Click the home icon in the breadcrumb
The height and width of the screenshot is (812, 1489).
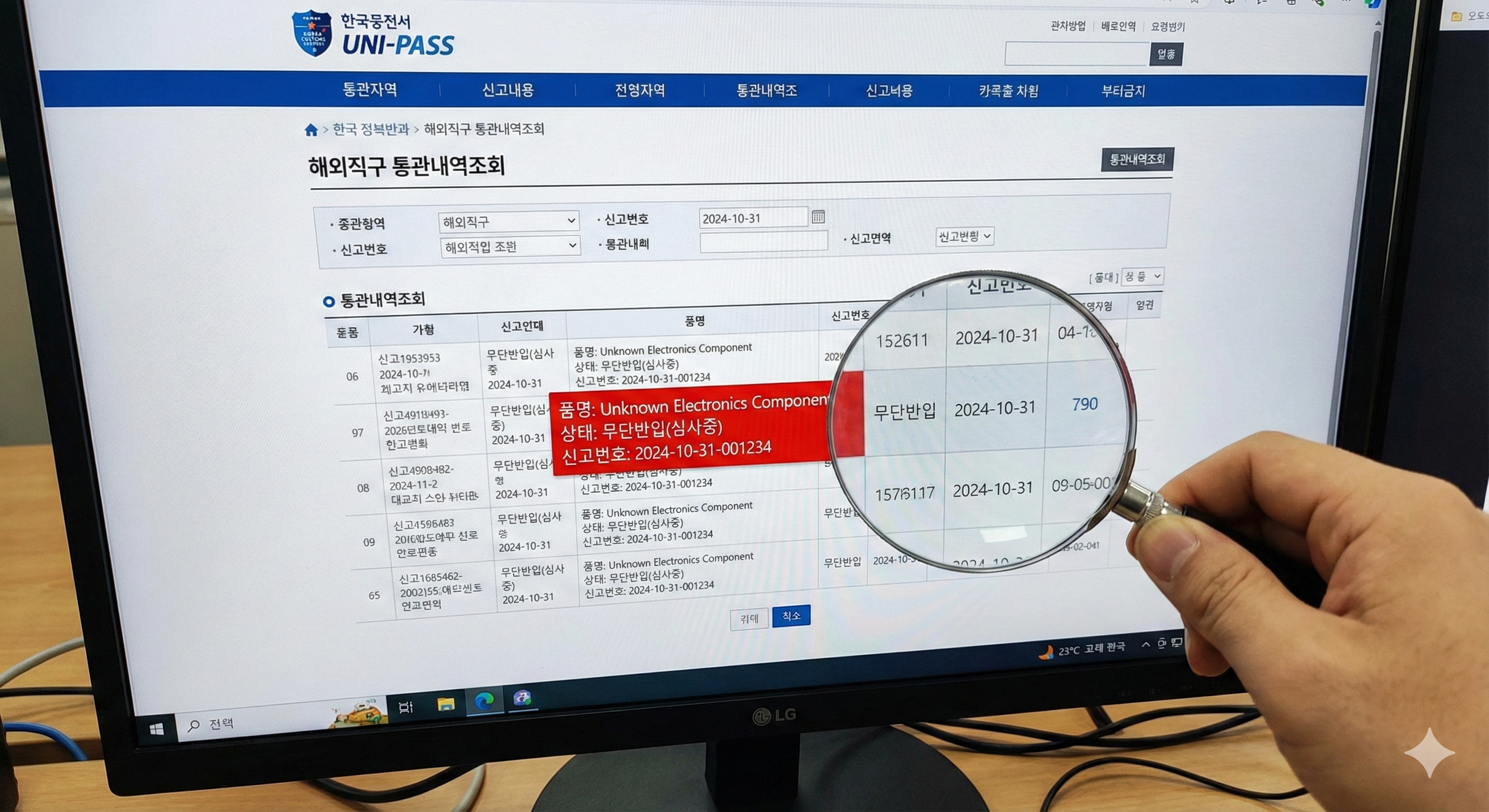pos(311,130)
